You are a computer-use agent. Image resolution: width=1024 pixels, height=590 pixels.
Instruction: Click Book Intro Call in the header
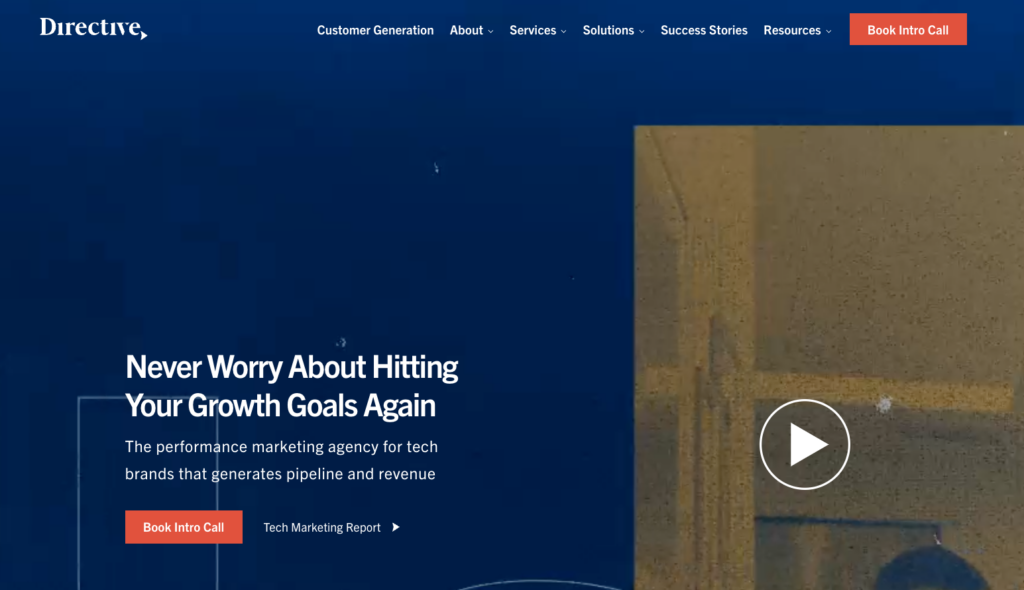[908, 29]
